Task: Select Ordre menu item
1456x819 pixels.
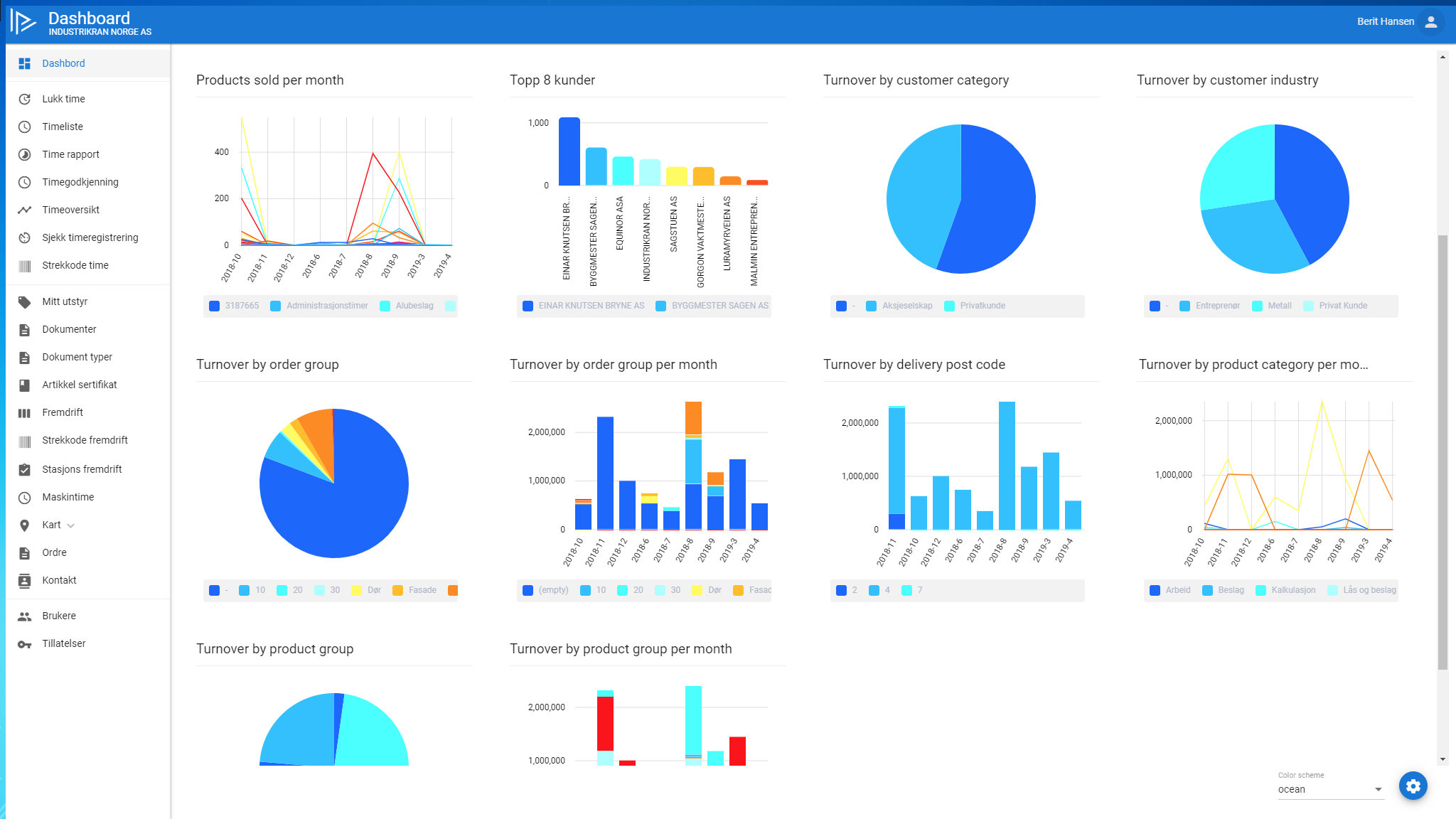Action: pos(88,552)
